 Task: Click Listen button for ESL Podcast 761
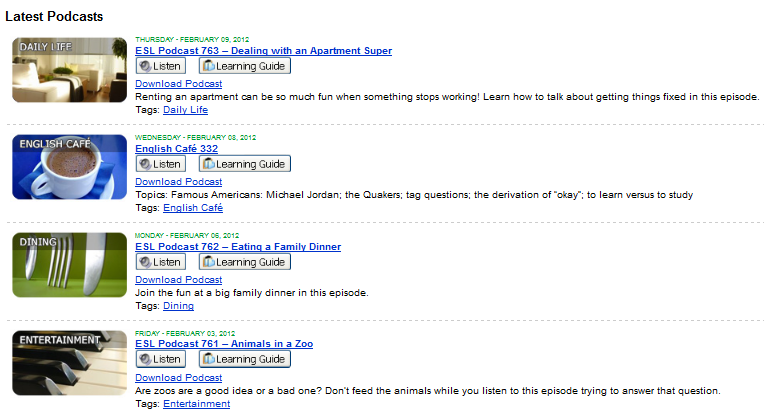pyautogui.click(x=161, y=359)
